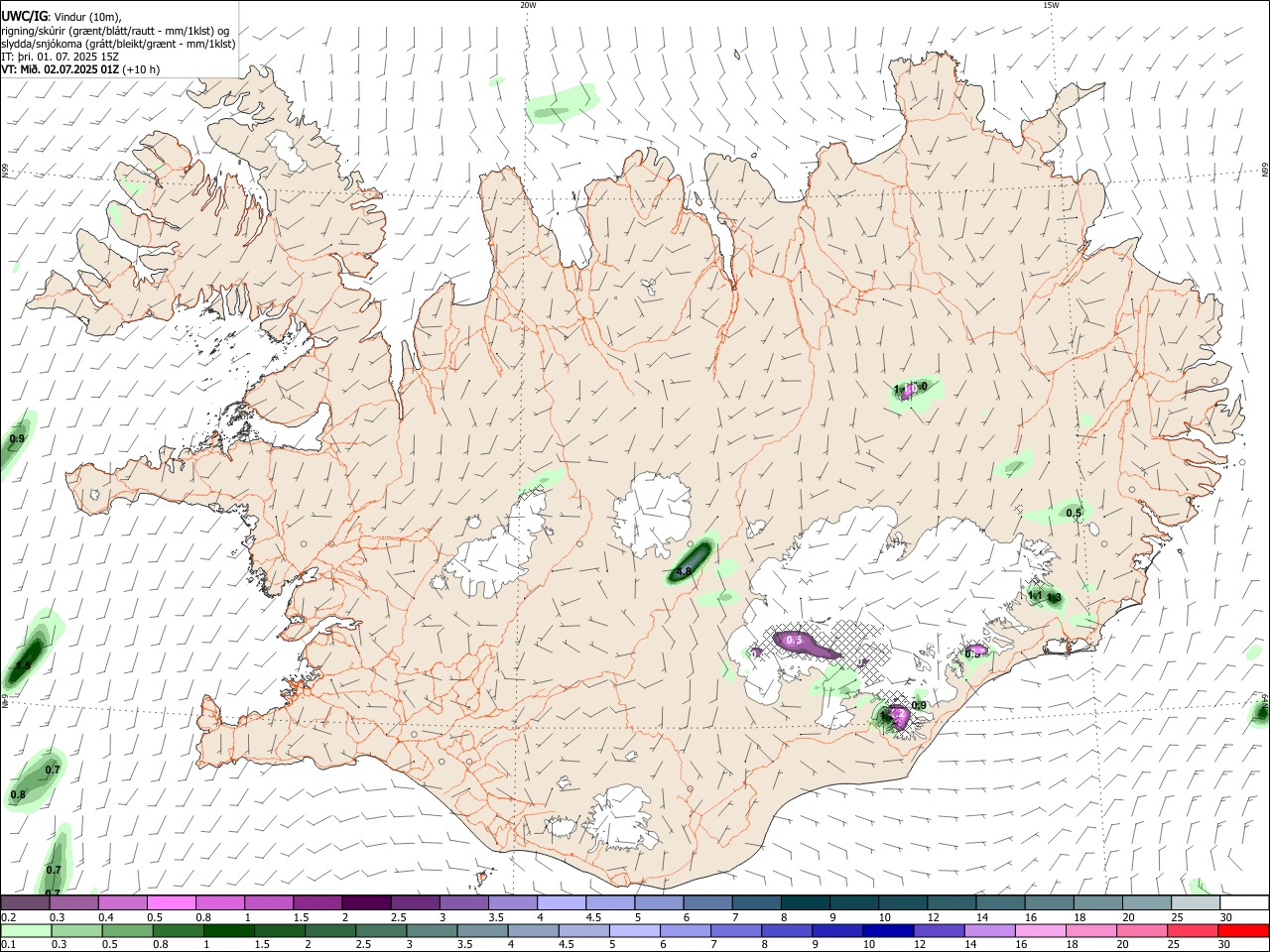Viewport: 1270px width, 952px height.
Task: Click the 0.4 label on the snow scale
Action: point(106,917)
